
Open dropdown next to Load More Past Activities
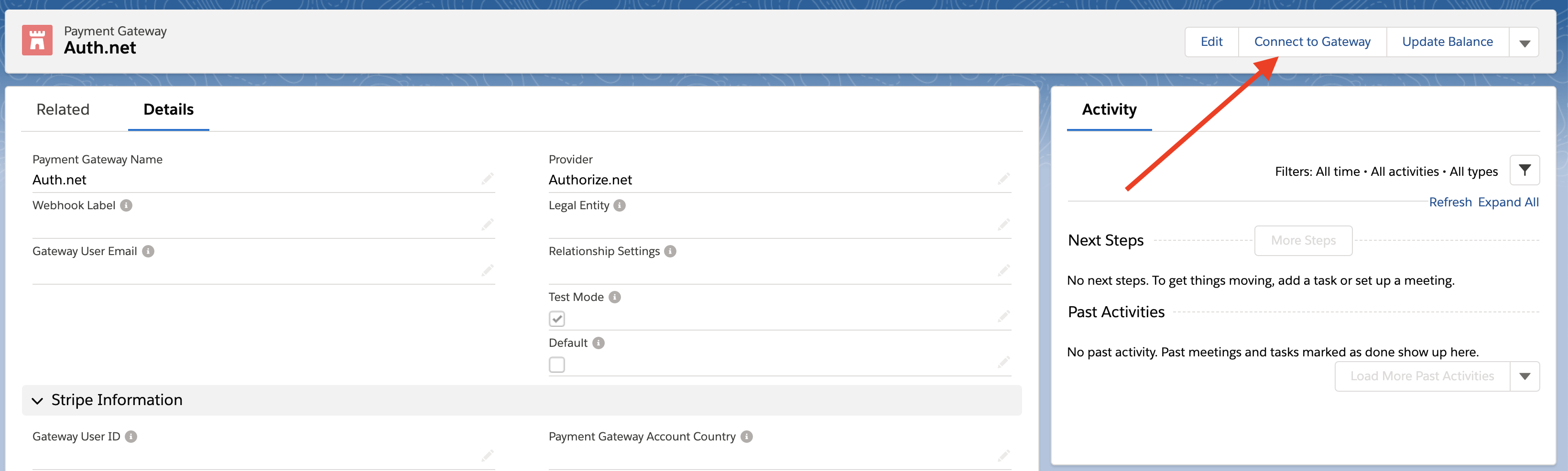[x=1525, y=376]
